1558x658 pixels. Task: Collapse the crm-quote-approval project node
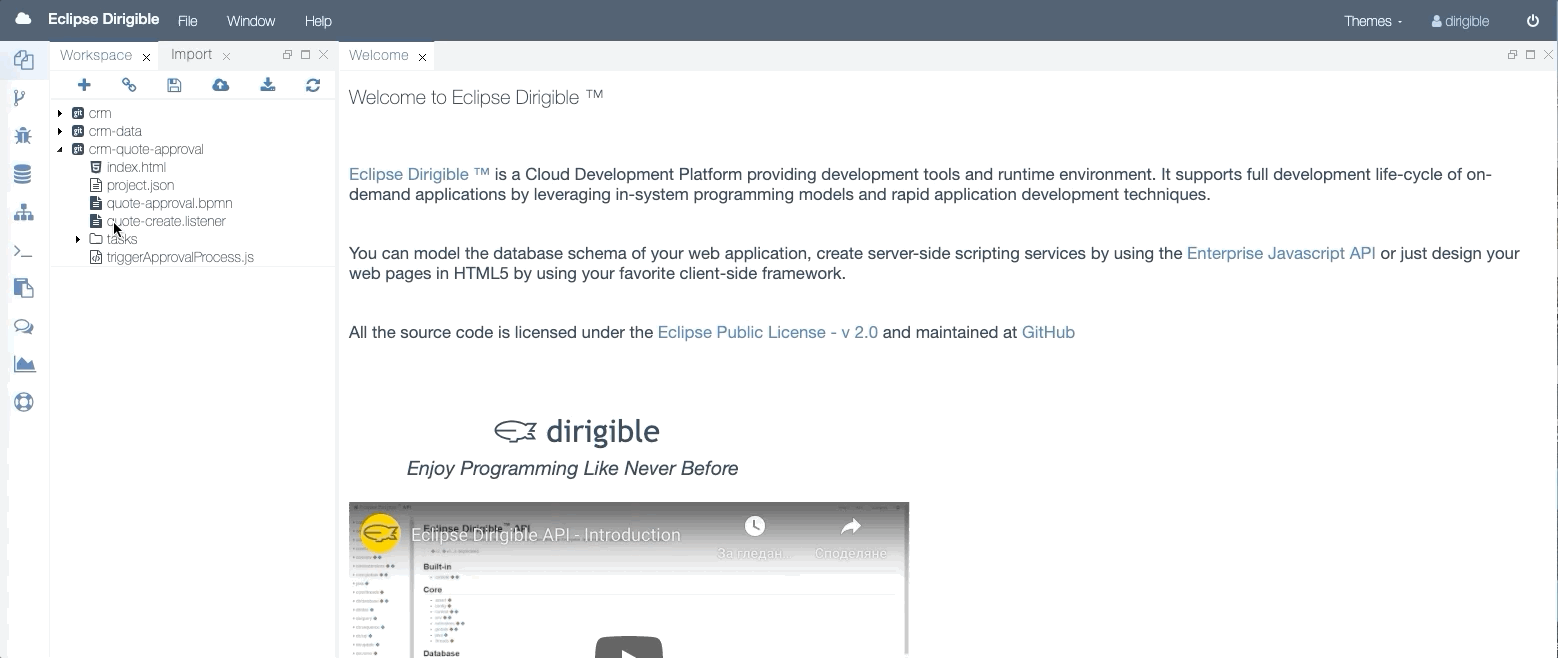60,149
